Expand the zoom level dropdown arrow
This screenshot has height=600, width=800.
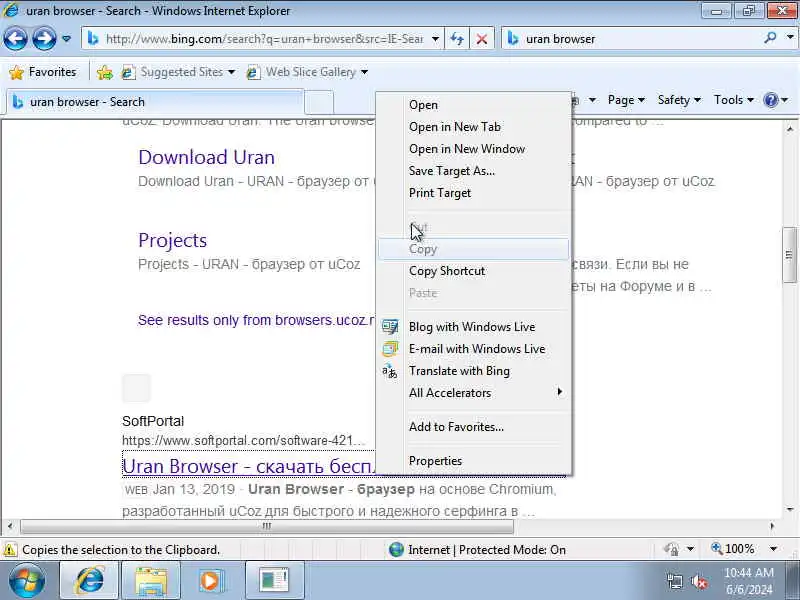tap(773, 549)
